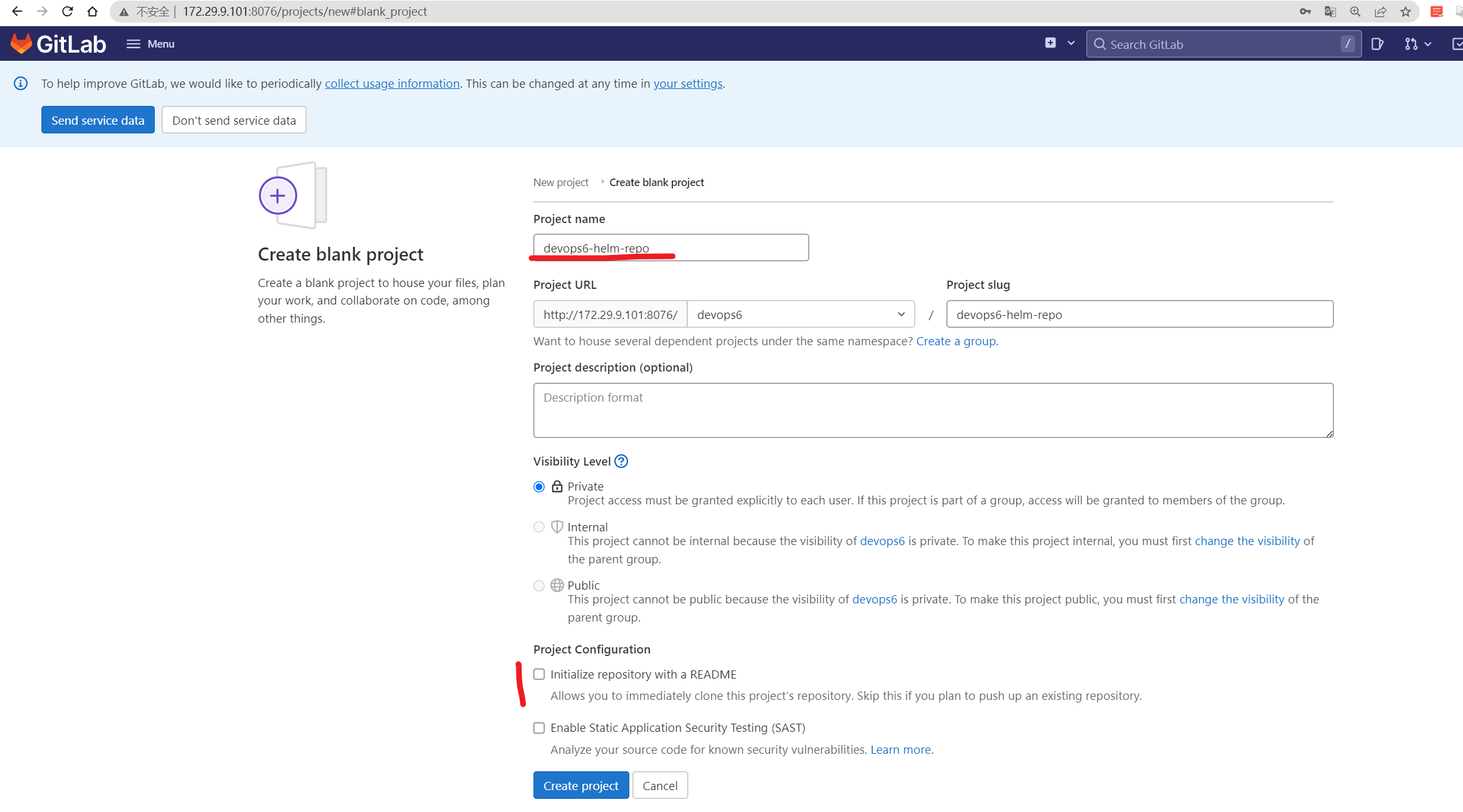
Task: Open the merge requests icon in navbar
Action: click(x=1411, y=44)
